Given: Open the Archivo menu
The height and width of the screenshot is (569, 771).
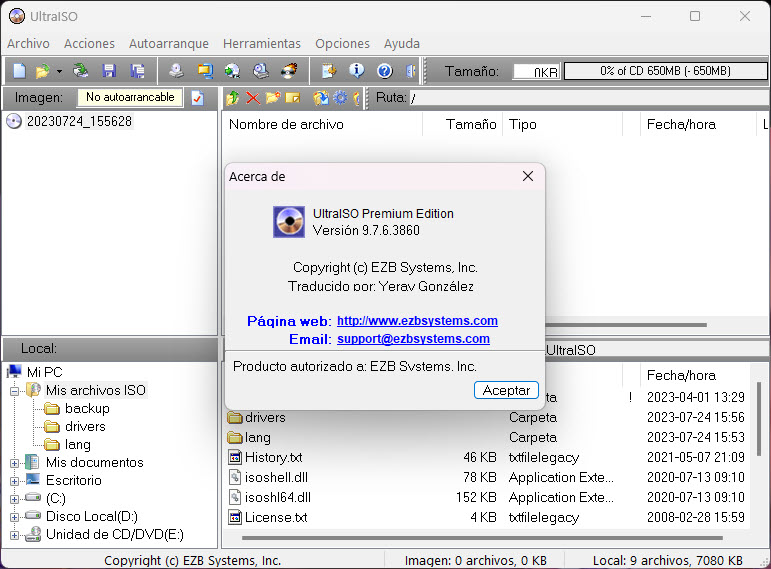Looking at the screenshot, I should point(29,43).
